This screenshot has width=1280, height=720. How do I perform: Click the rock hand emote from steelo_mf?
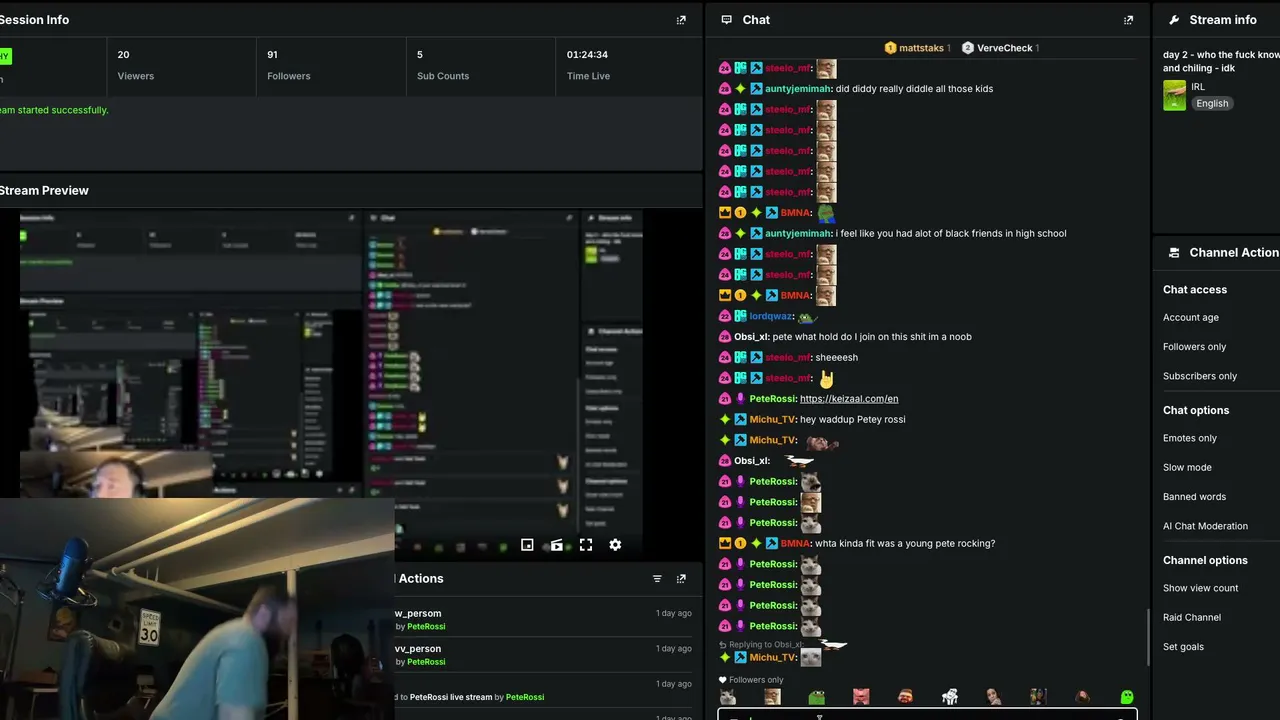coord(826,379)
